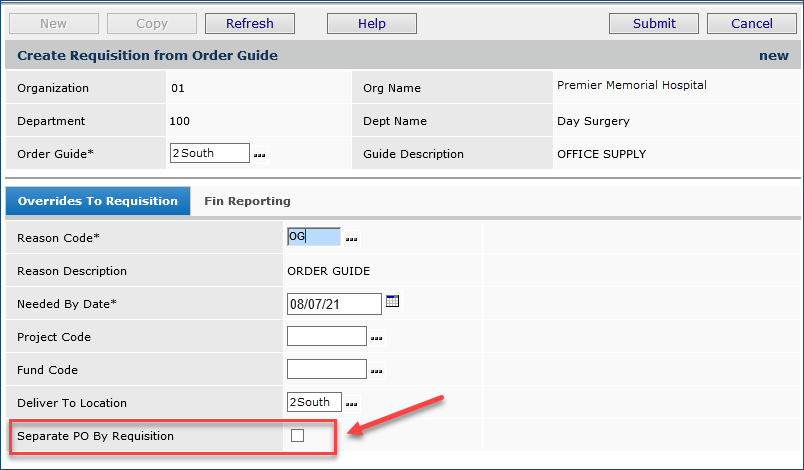This screenshot has width=804, height=470.
Task: Open Fund Code lookup ellipsis
Action: (x=377, y=371)
